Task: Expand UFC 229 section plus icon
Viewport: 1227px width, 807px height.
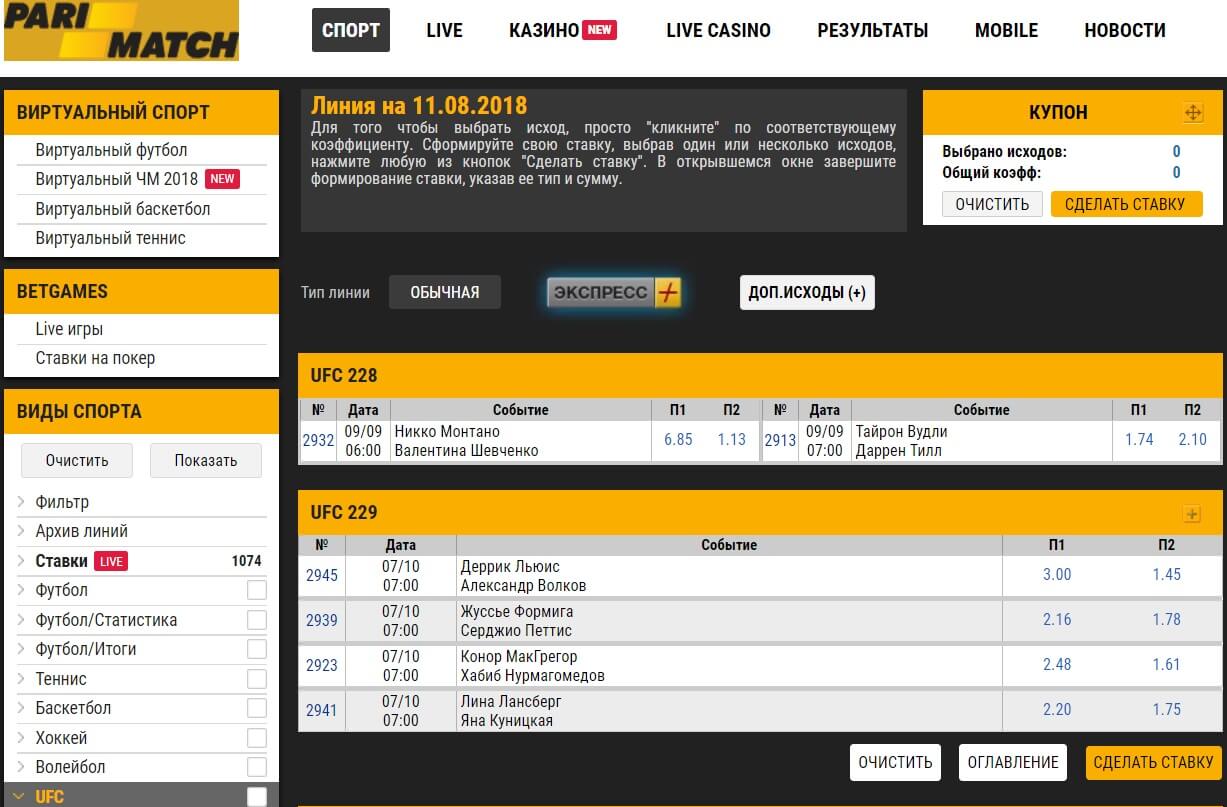Action: pyautogui.click(x=1191, y=514)
